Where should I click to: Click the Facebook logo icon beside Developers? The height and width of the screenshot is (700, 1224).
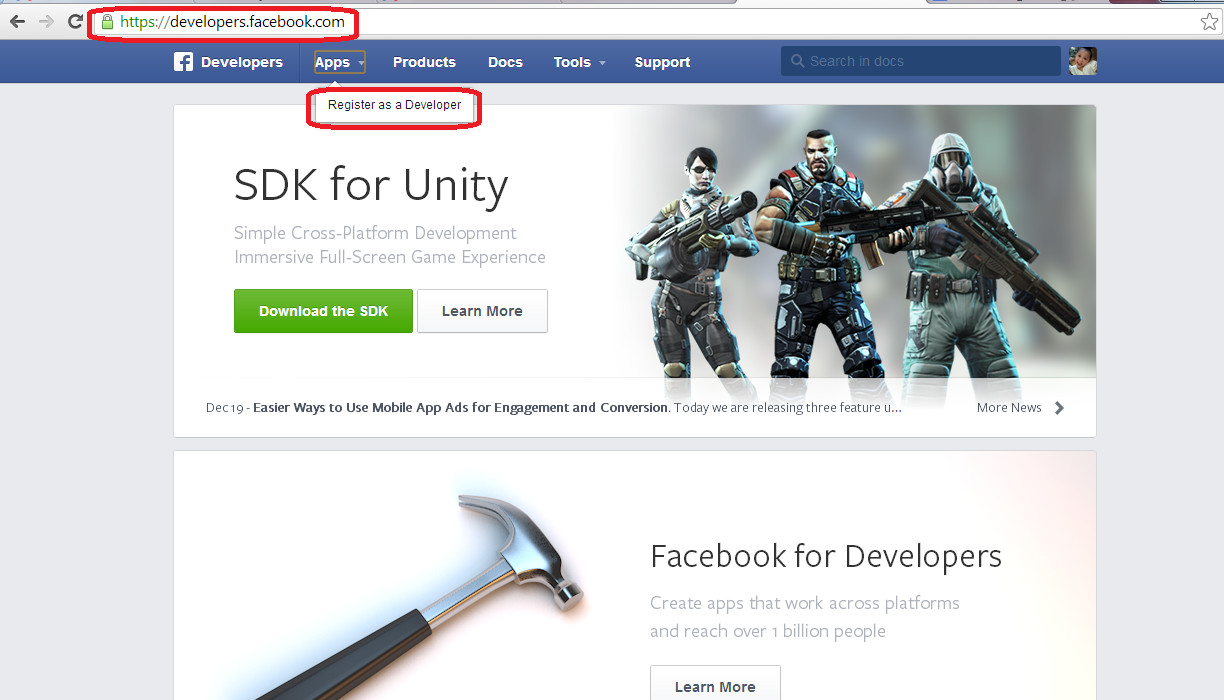tap(183, 62)
